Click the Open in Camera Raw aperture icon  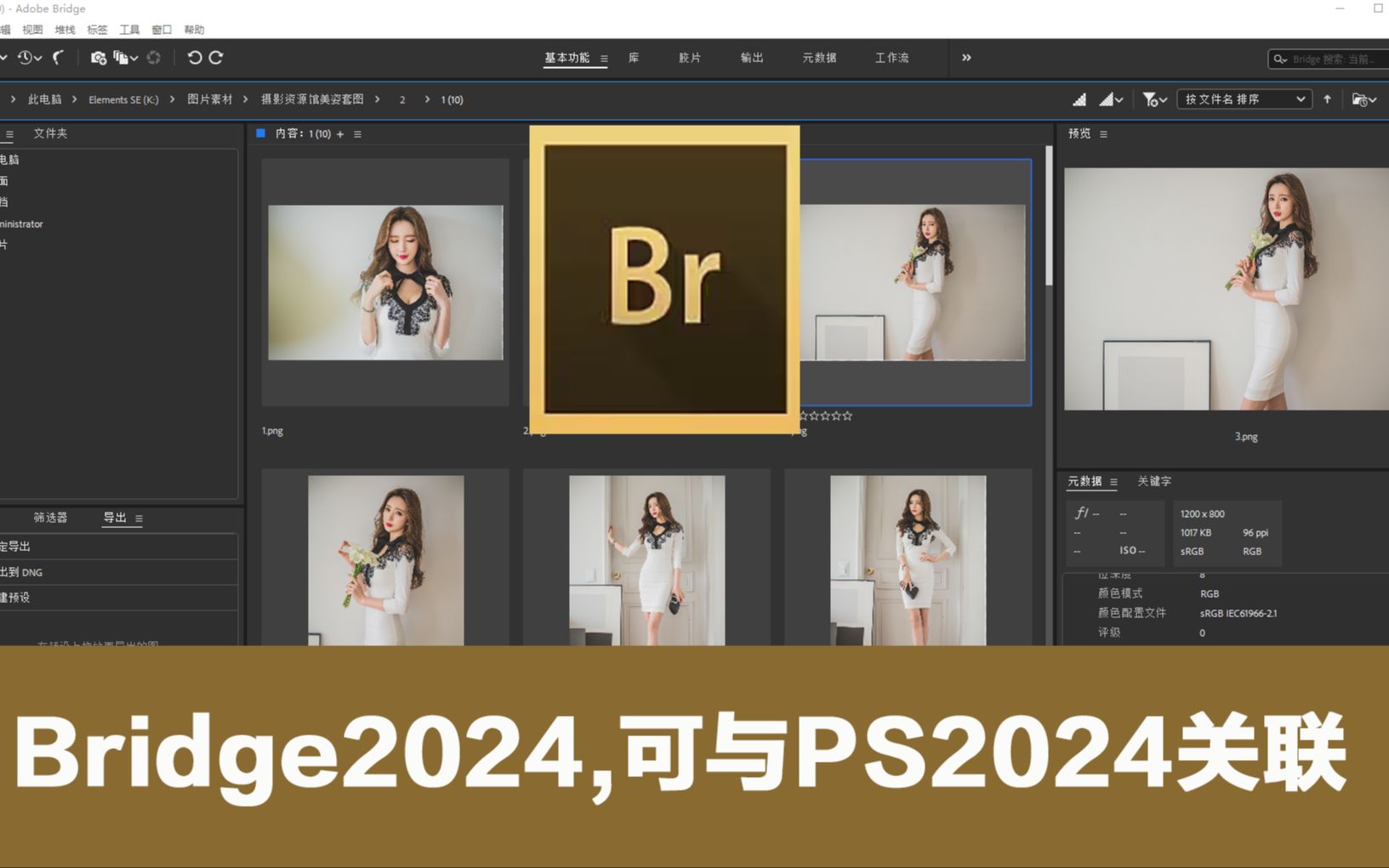point(154,58)
